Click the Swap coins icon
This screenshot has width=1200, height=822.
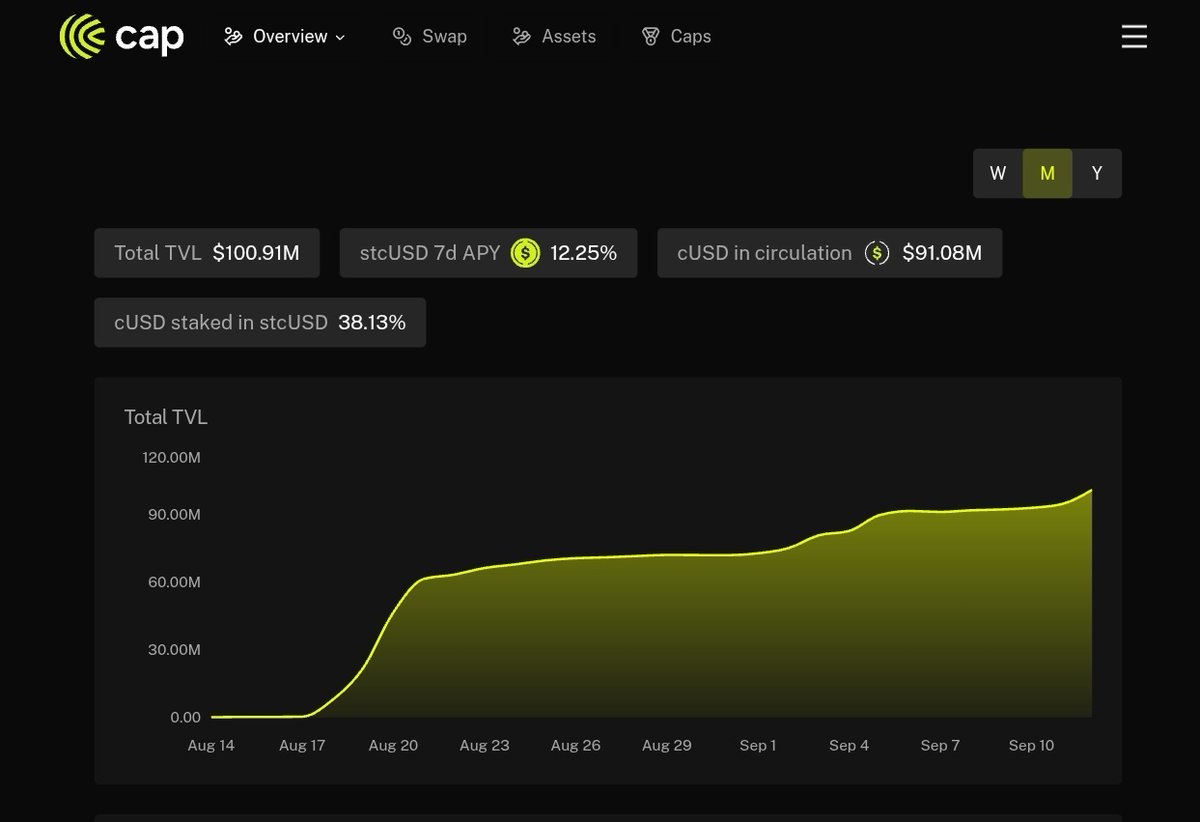click(x=402, y=37)
